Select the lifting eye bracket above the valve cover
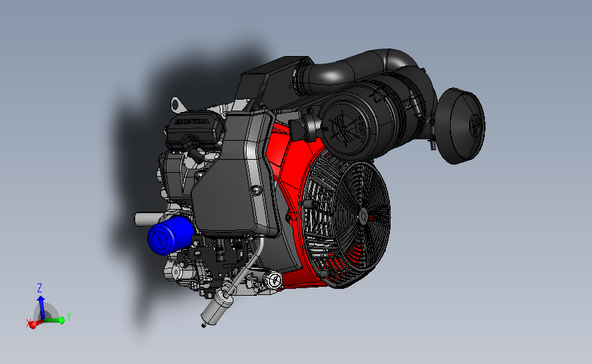 (178, 105)
